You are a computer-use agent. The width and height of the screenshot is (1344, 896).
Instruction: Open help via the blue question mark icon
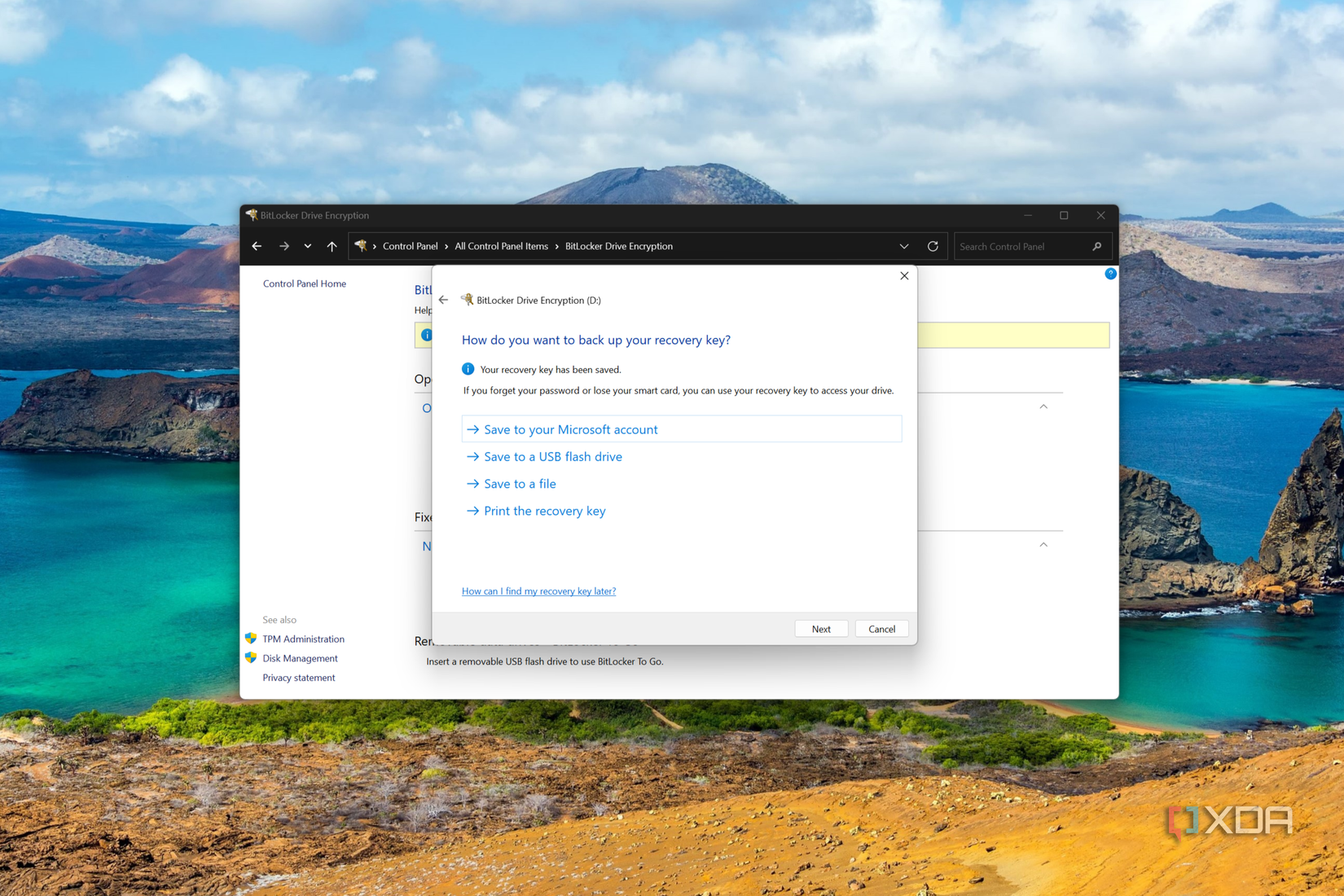1109,274
